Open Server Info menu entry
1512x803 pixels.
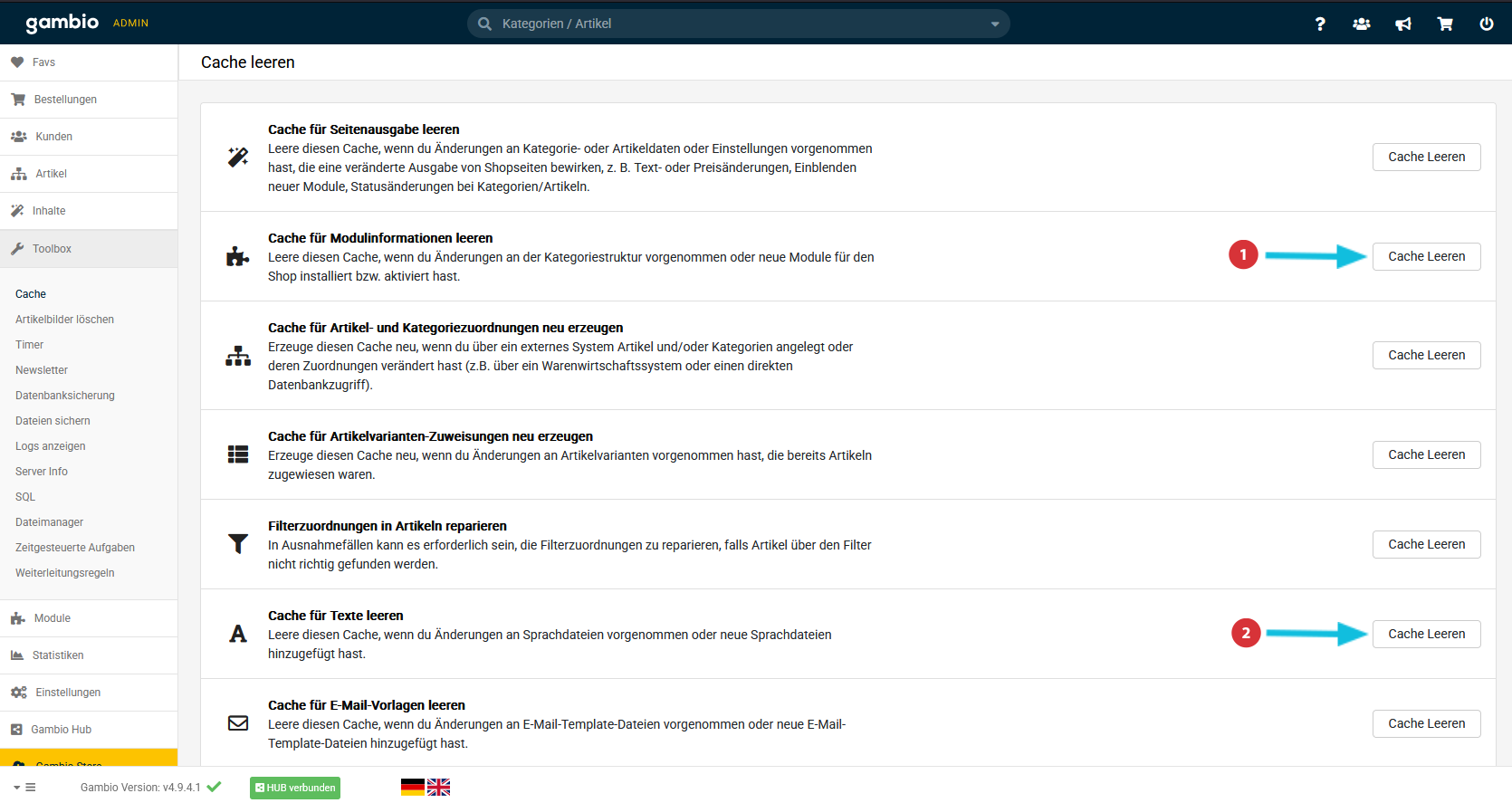tap(42, 472)
